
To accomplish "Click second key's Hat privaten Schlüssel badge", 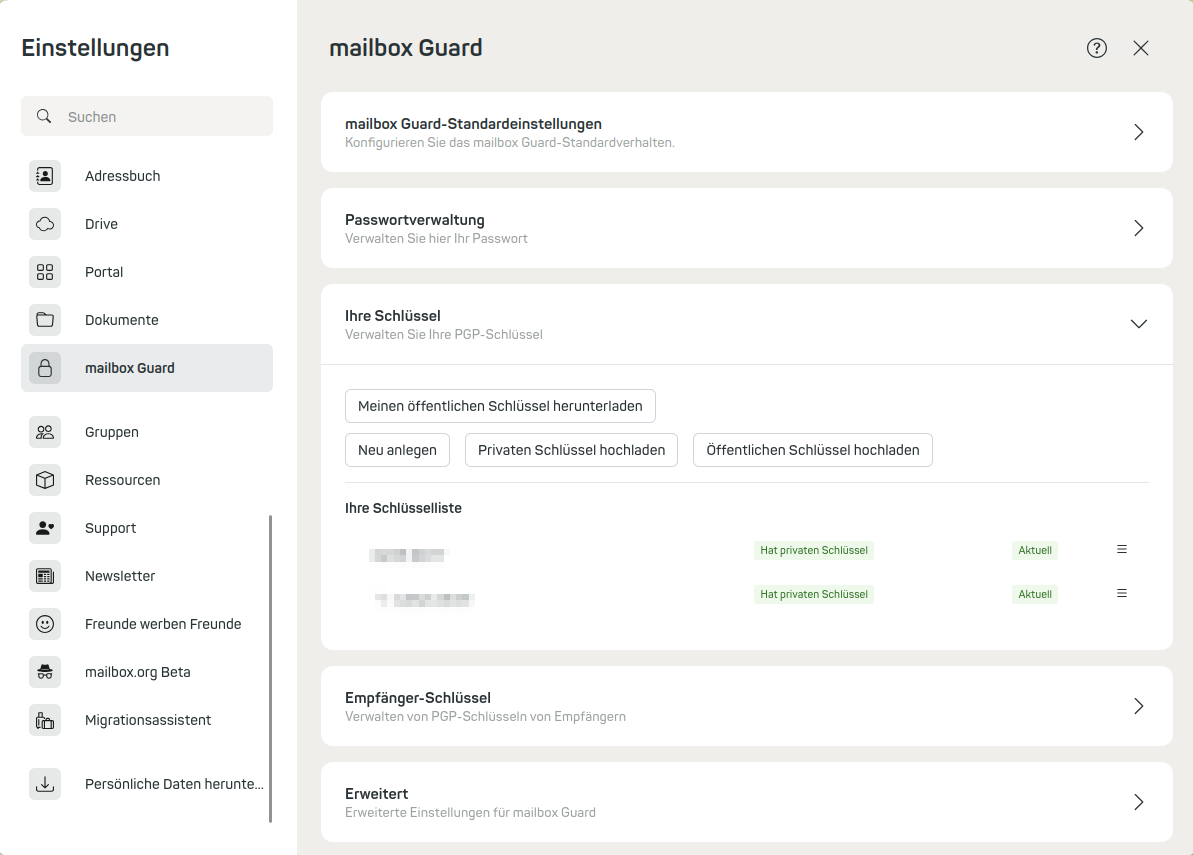I will click(813, 594).
